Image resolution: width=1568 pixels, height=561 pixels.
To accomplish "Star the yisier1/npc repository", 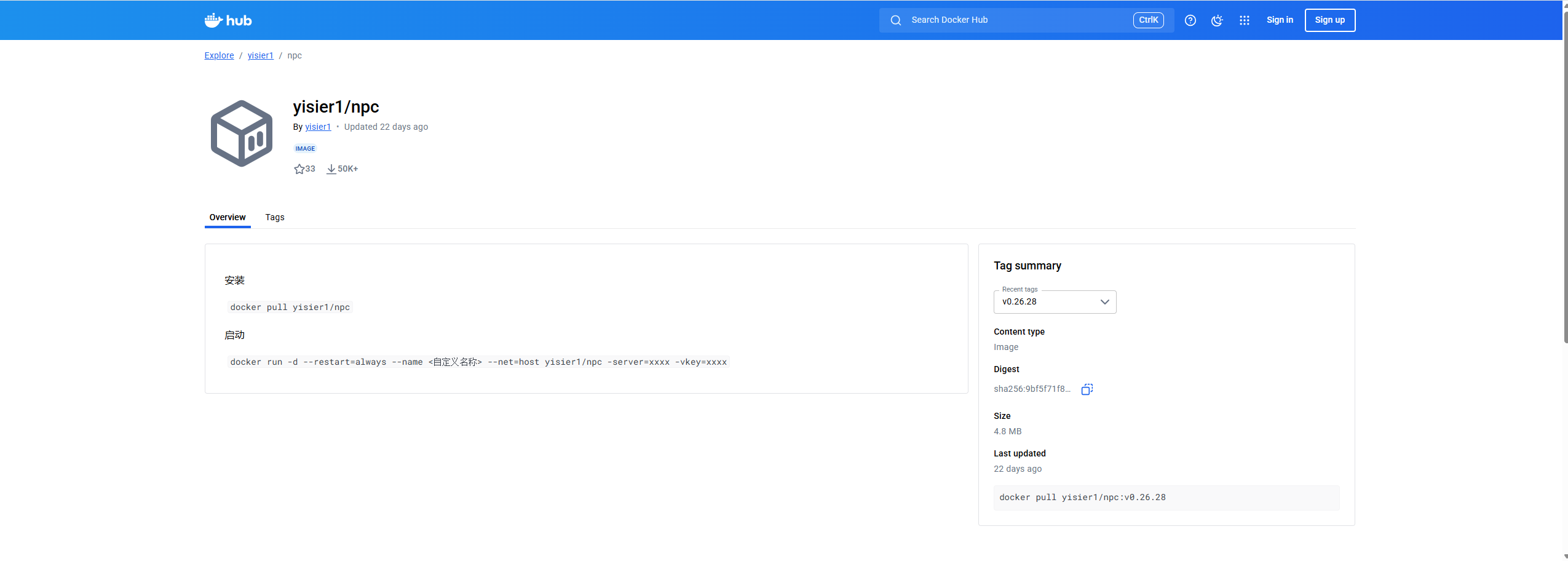I will pyautogui.click(x=299, y=169).
